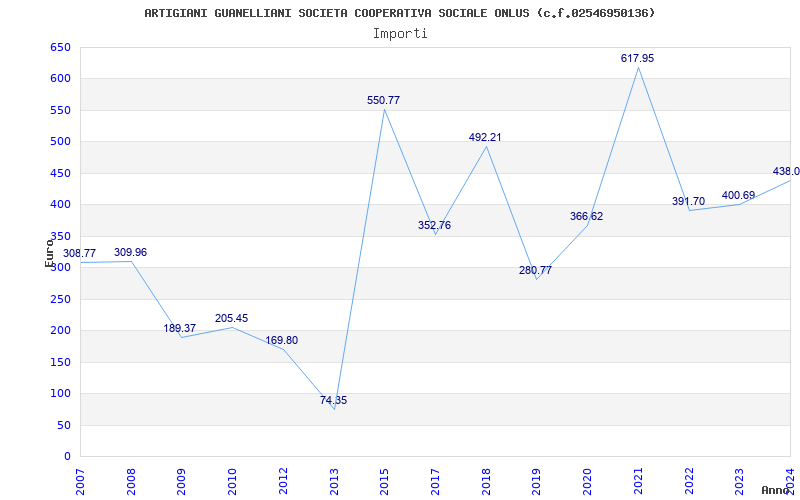Click the 550 y-axis tick label
This screenshot has height=500, width=800.
[60, 110]
